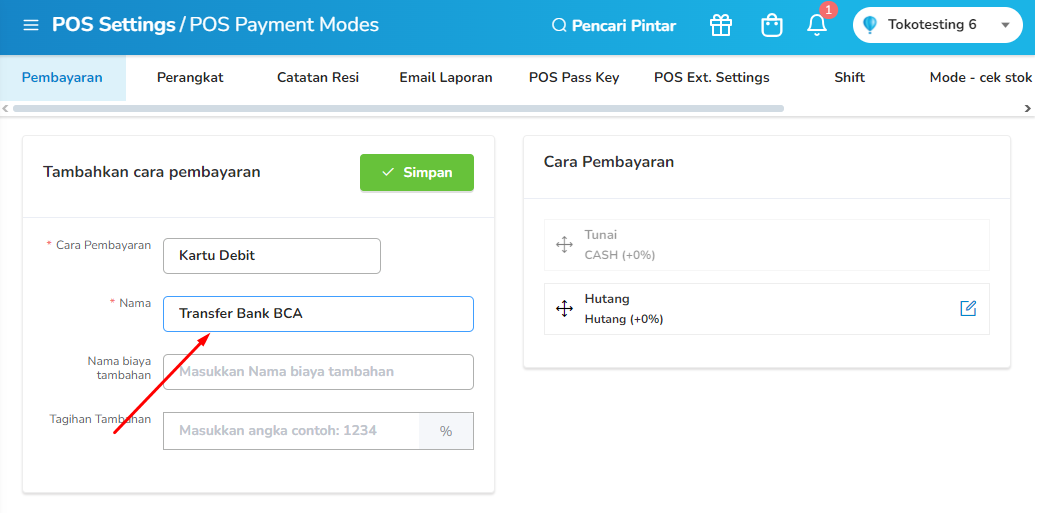Switch to the Perangkat tab
This screenshot has width=1037, height=513.
190,77
